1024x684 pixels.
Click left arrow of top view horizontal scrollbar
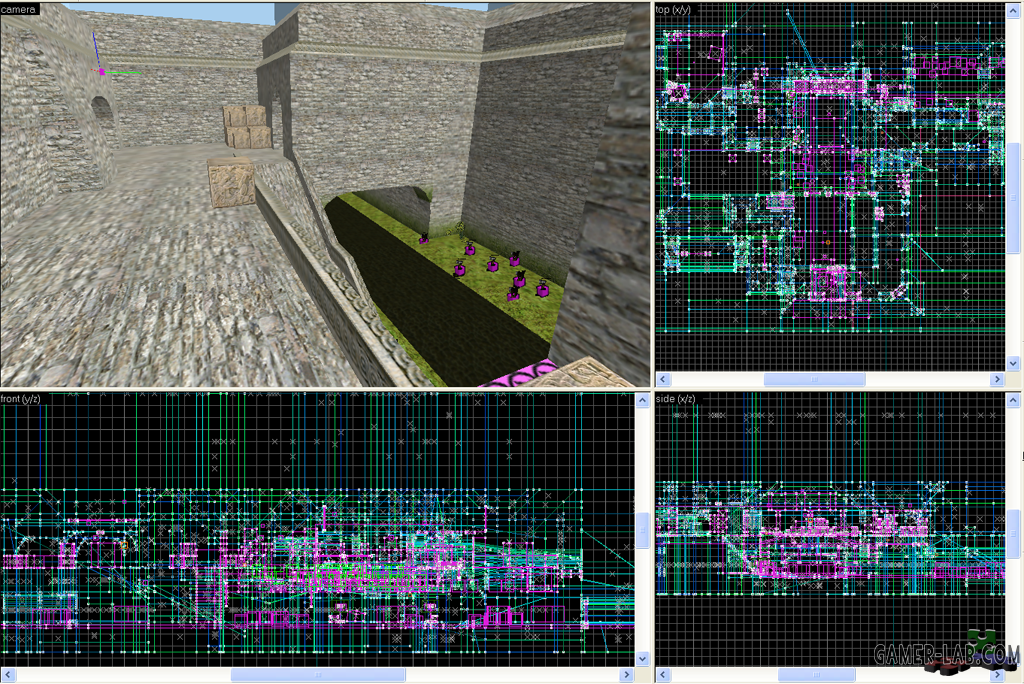tap(663, 379)
